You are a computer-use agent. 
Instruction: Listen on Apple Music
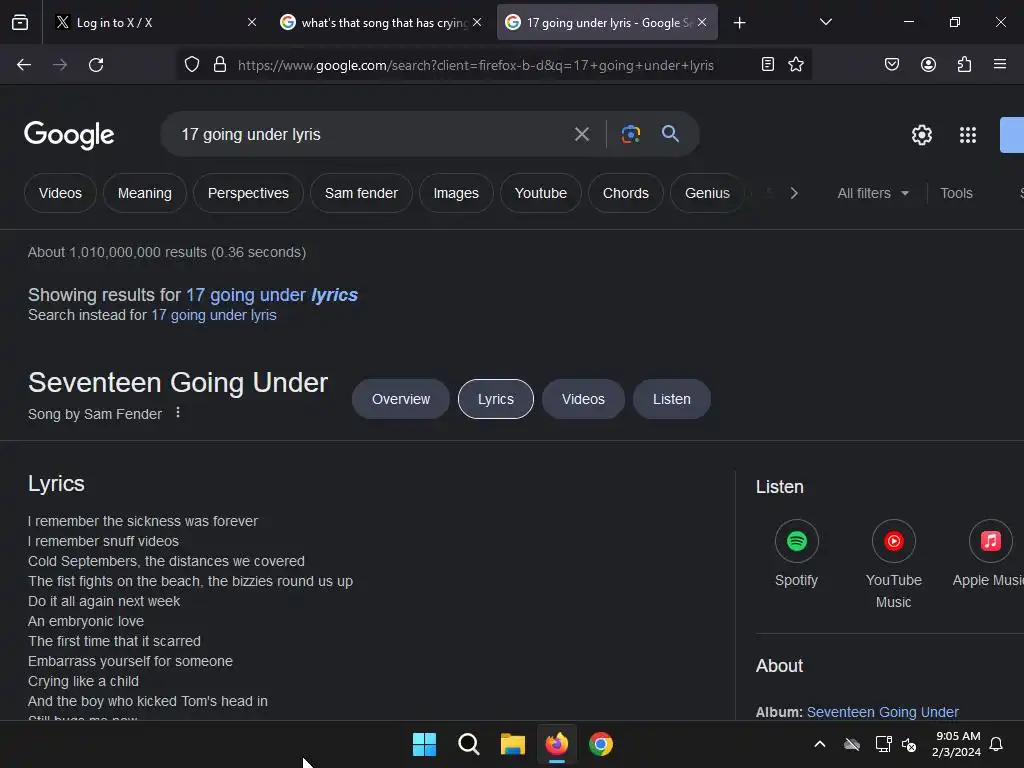989,554
